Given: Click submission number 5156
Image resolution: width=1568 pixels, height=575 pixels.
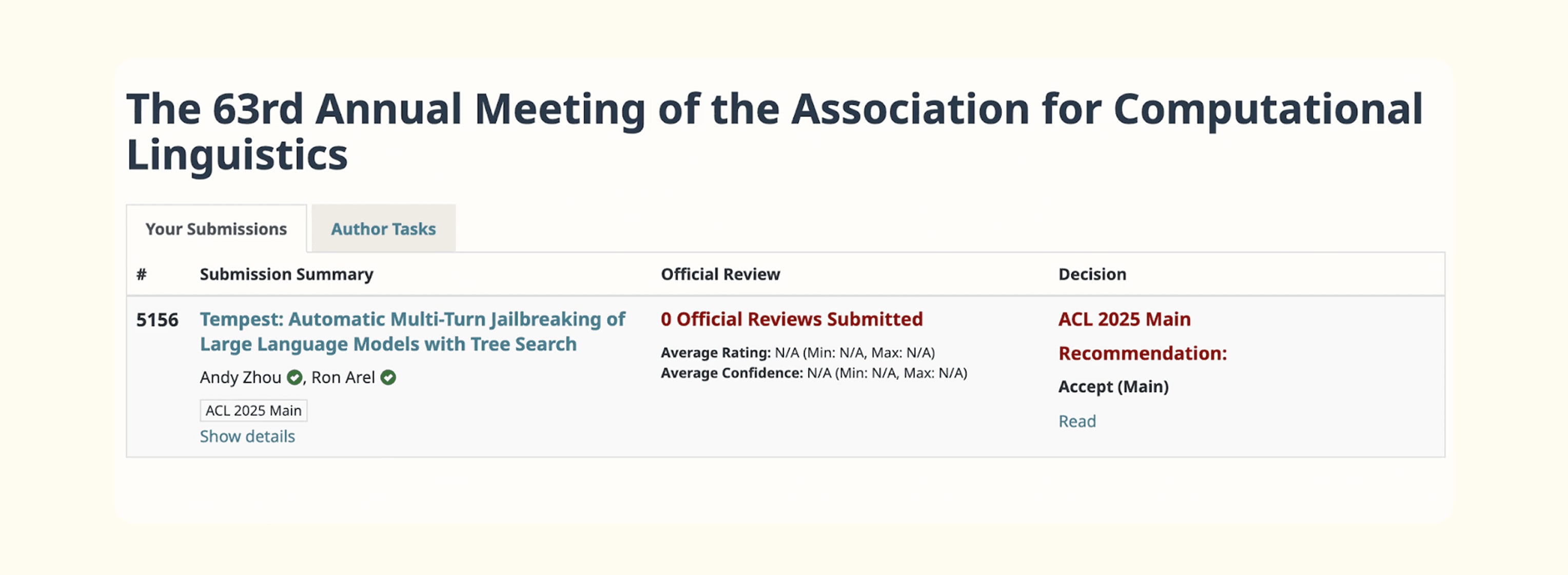Looking at the screenshot, I should [x=157, y=320].
